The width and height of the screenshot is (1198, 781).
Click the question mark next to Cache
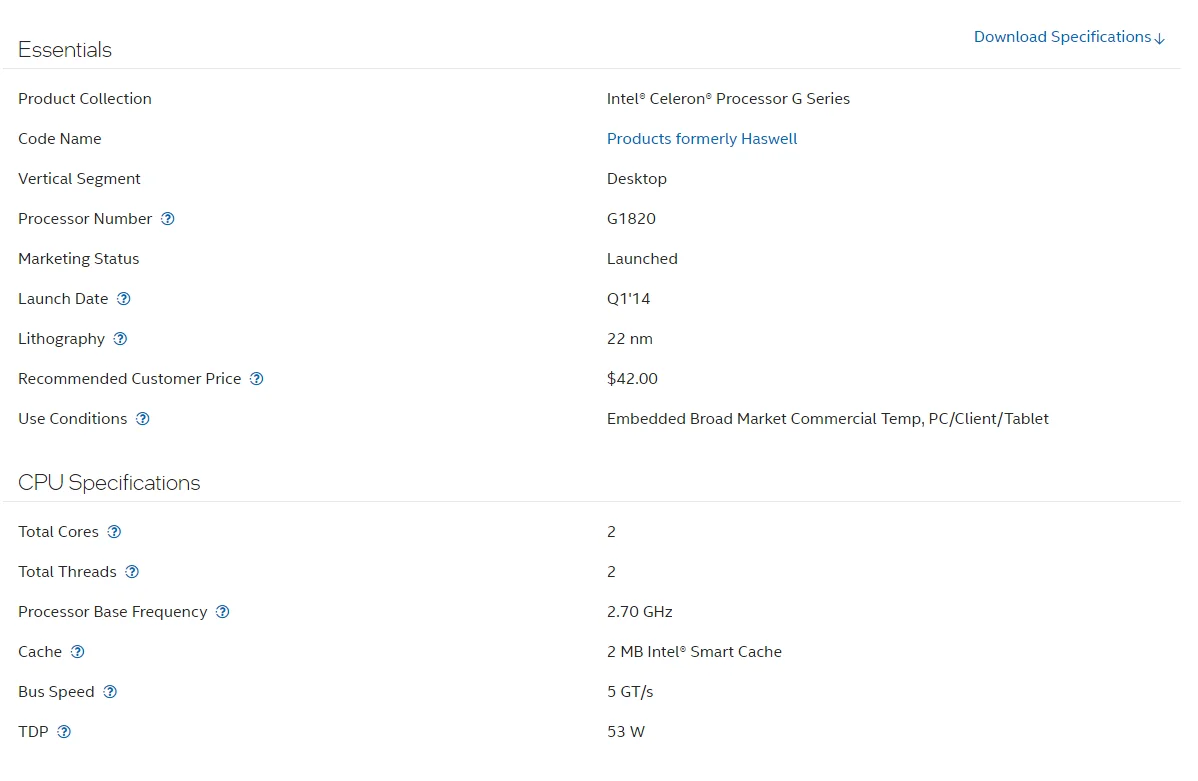point(77,652)
